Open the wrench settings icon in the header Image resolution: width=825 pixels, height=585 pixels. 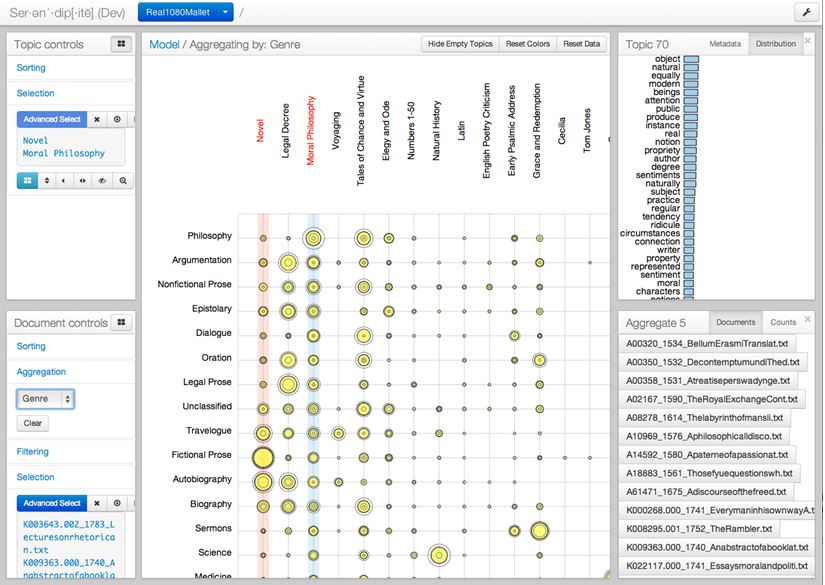point(807,12)
